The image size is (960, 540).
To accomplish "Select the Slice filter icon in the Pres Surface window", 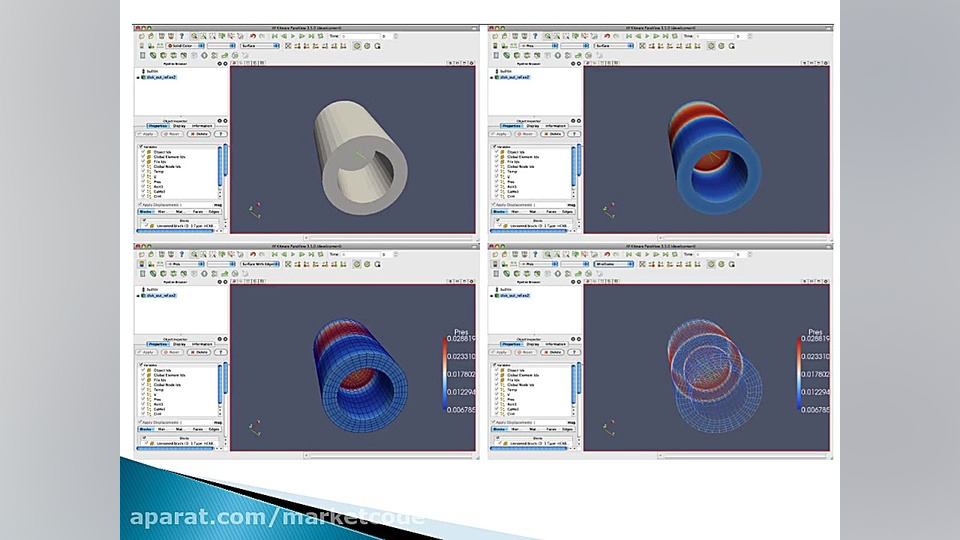I will pyautogui.click(x=527, y=55).
